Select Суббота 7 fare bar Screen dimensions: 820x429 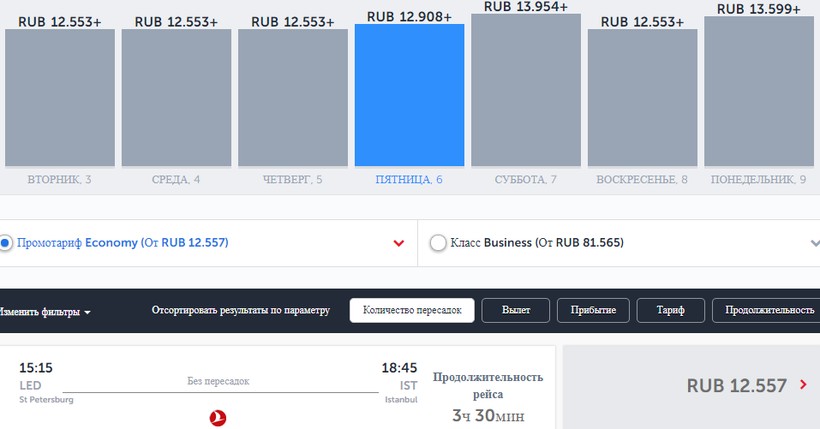click(x=525, y=91)
